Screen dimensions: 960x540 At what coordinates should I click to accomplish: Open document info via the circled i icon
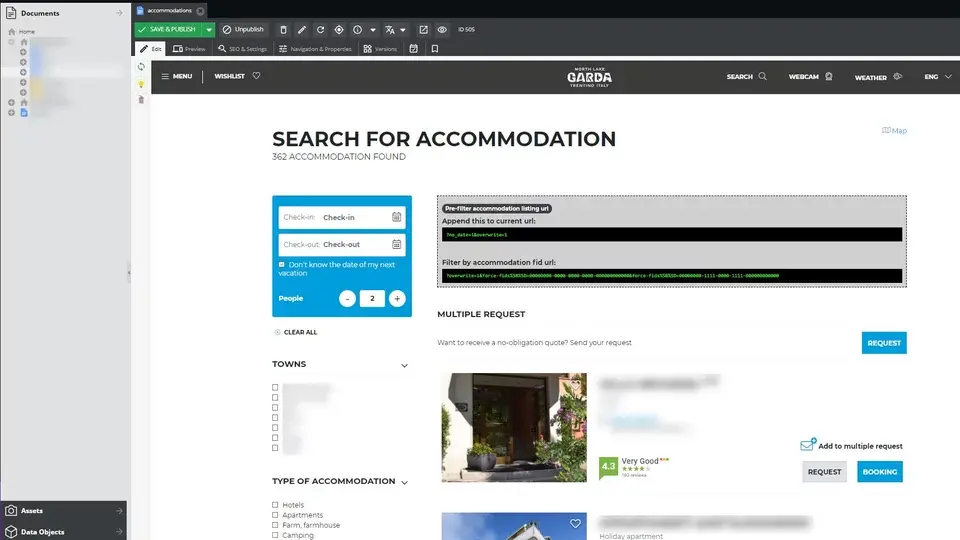tap(358, 29)
